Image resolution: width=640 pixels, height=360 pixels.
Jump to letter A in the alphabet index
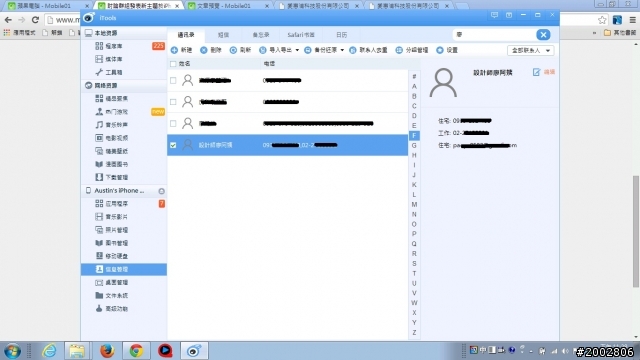[414, 87]
